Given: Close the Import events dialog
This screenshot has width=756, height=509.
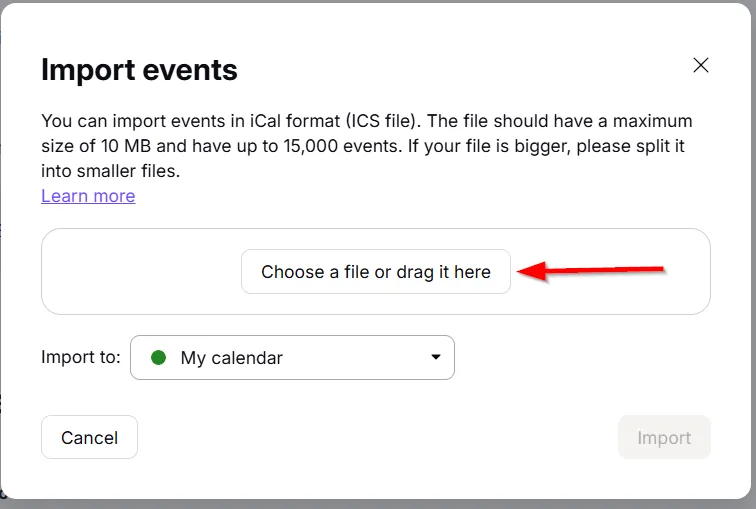Looking at the screenshot, I should [701, 66].
